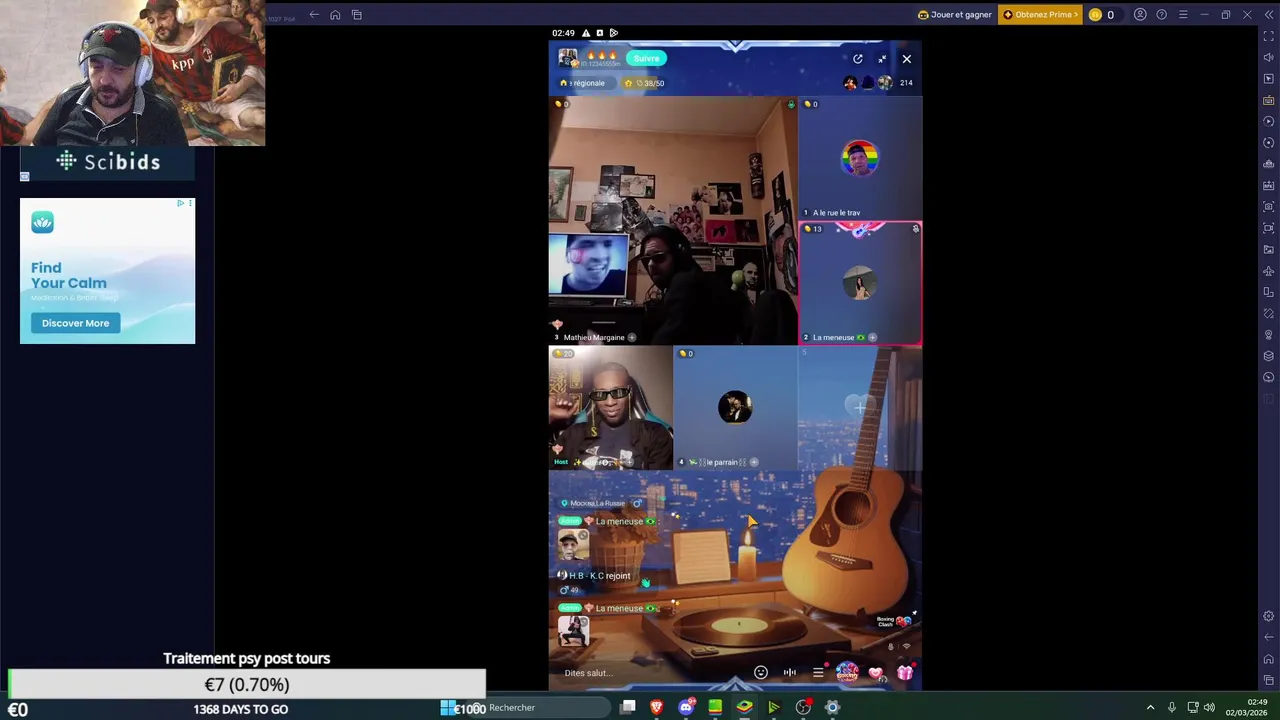Screen dimensions: 1280x720
Task: Open BlueStacks account profile icon
Action: pos(1140,15)
